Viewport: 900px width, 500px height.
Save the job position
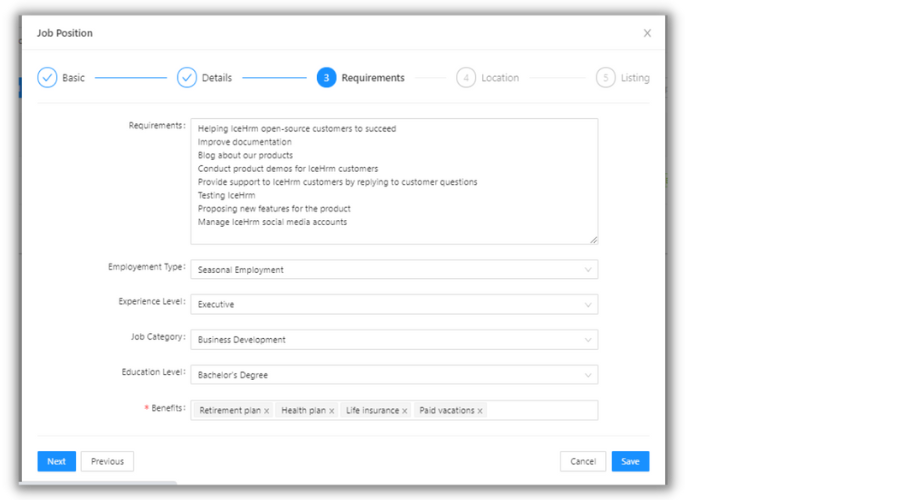tap(630, 461)
